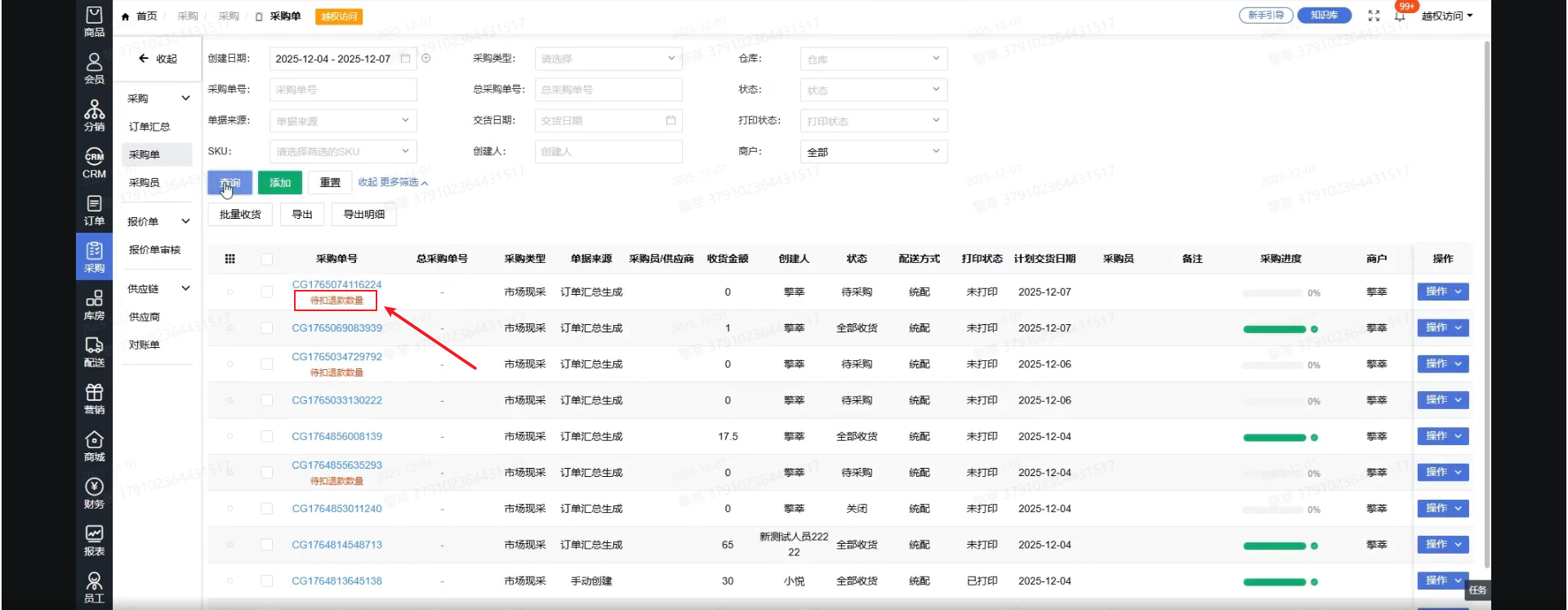Click the green 添加 button
This screenshot has width=1568, height=610.
pyautogui.click(x=280, y=183)
